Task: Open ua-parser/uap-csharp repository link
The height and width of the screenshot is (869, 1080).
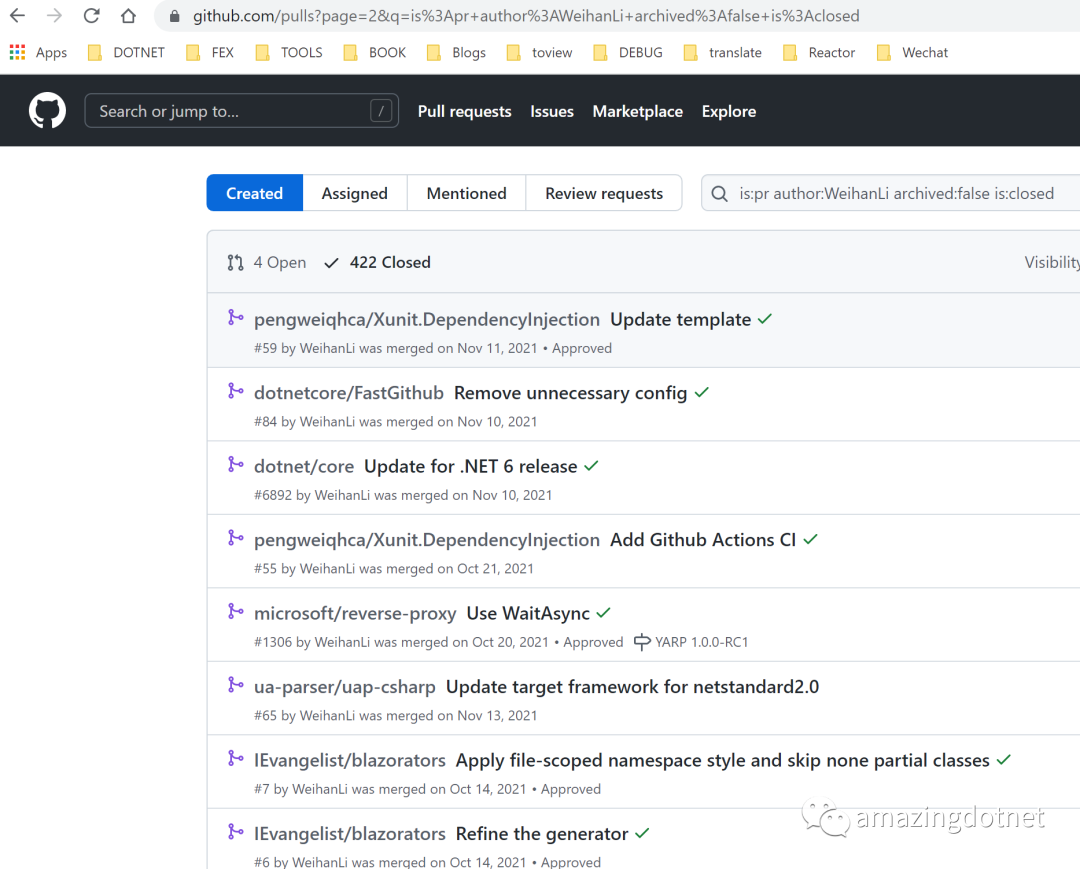Action: (344, 687)
